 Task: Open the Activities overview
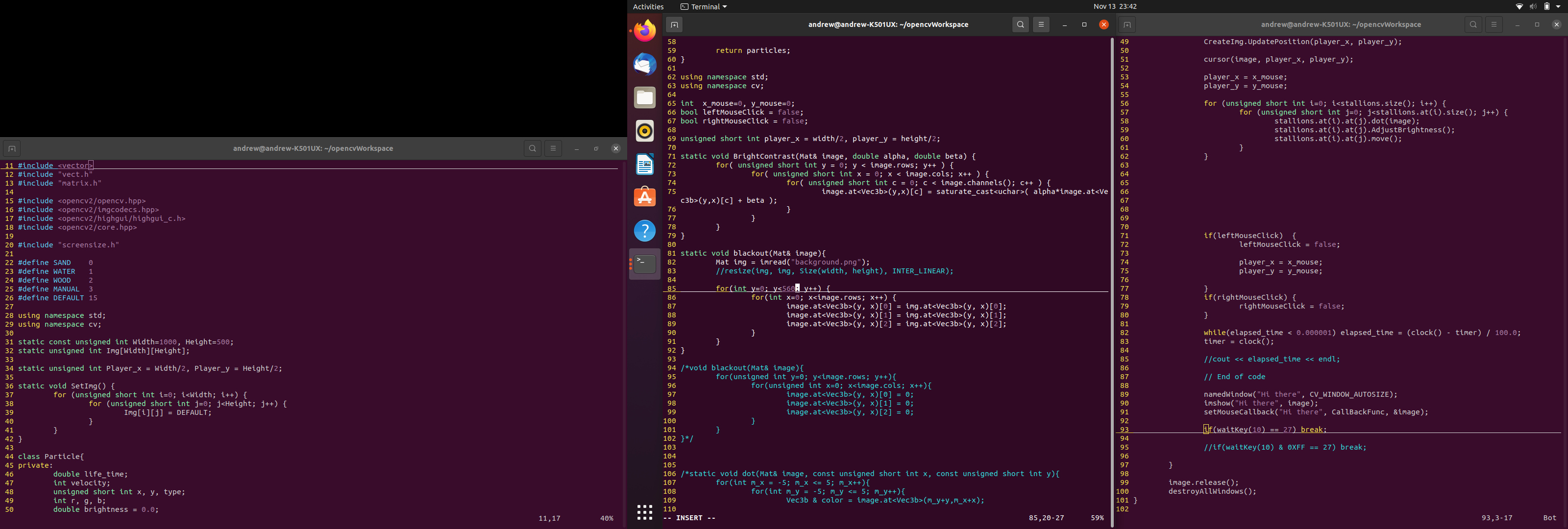tap(648, 7)
